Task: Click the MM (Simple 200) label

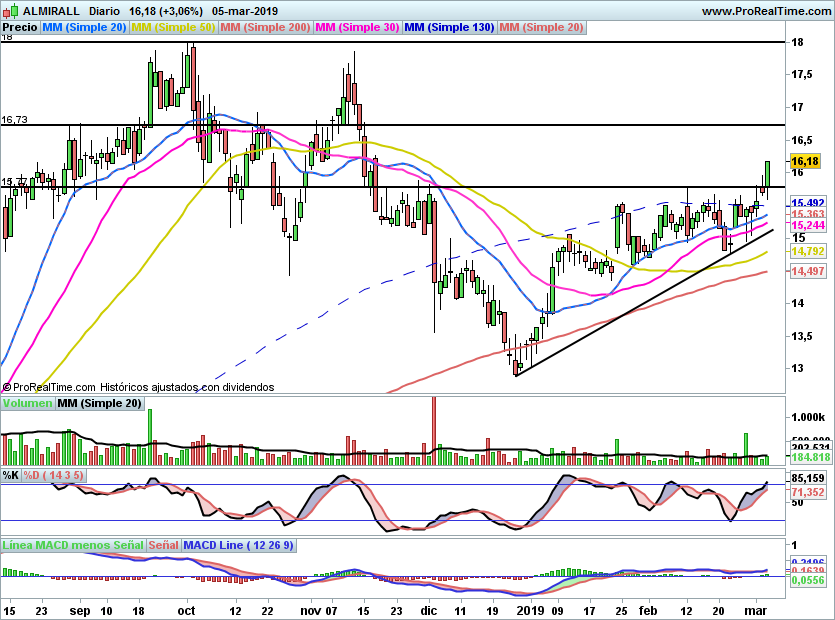Action: 265,27
